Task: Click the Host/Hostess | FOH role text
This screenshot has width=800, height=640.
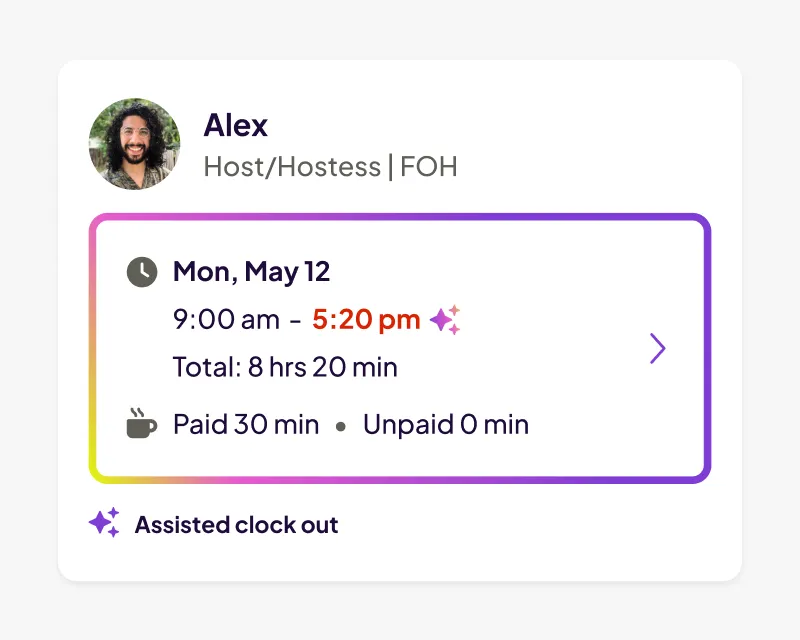Action: click(330, 166)
